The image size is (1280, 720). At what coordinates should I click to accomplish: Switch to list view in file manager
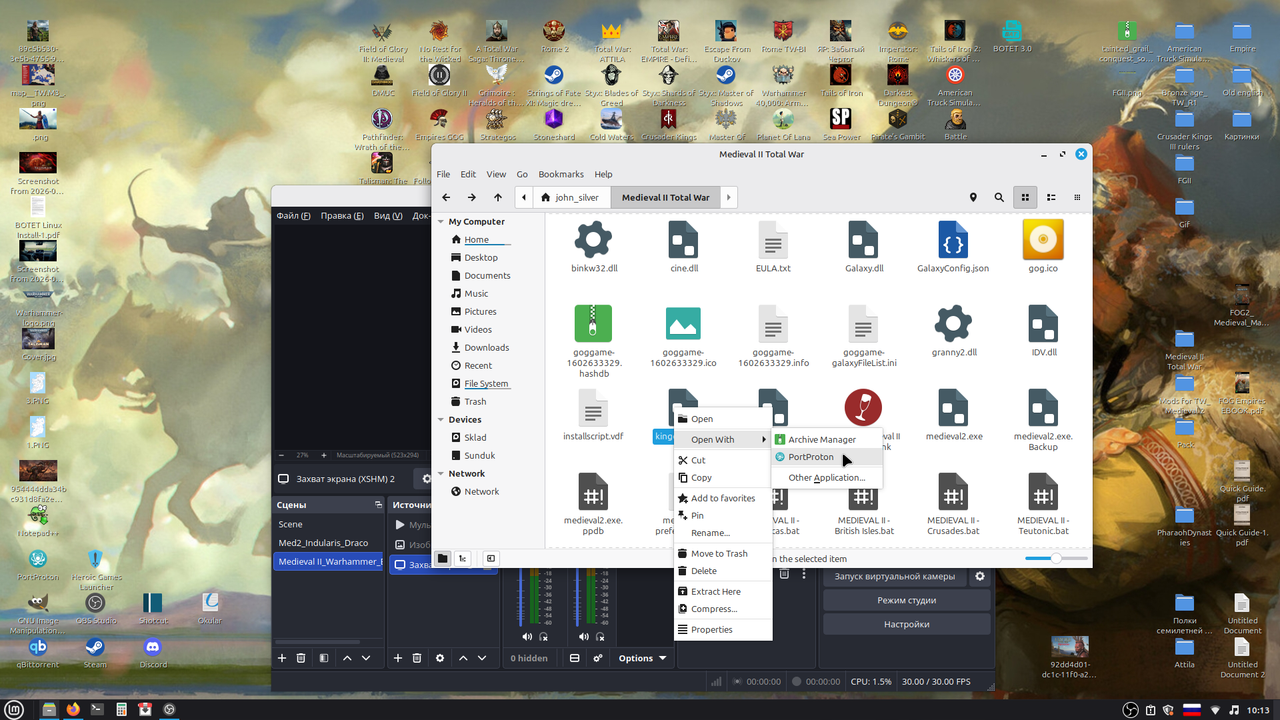(1051, 197)
